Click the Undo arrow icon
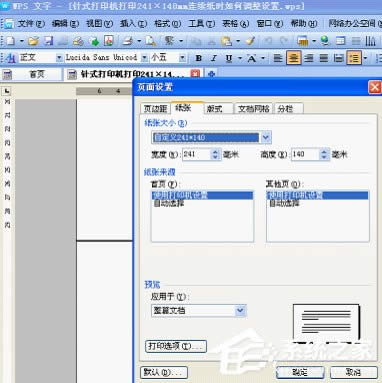This screenshot has width=382, height=383. pyautogui.click(x=268, y=41)
